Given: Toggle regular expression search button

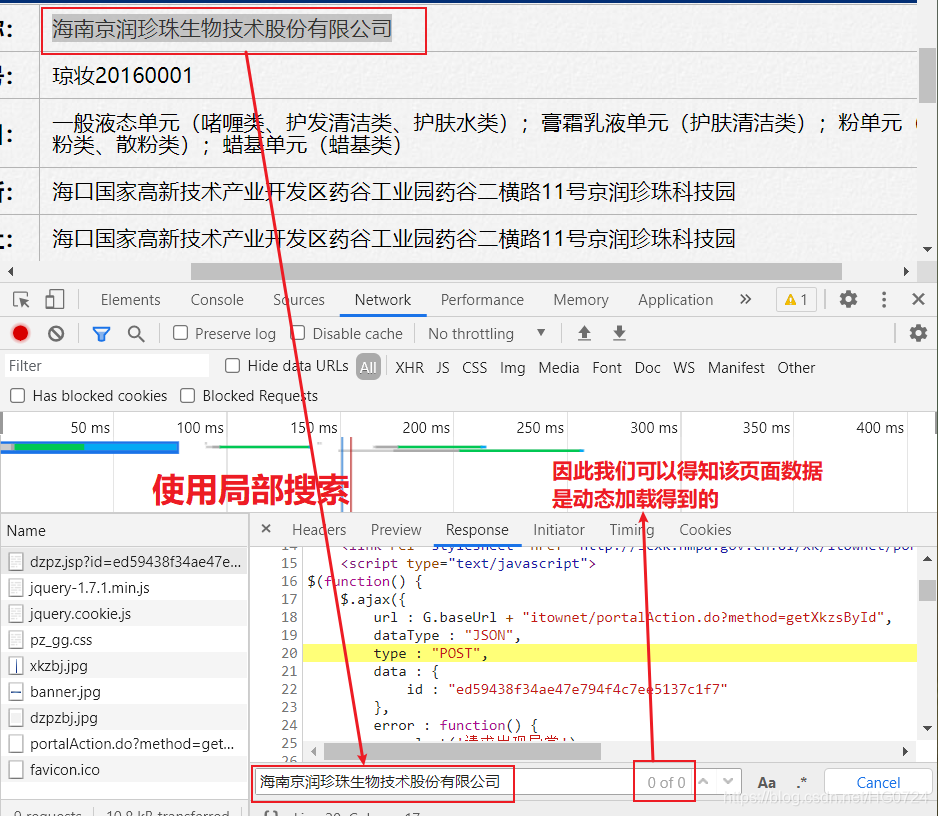Looking at the screenshot, I should click(802, 782).
